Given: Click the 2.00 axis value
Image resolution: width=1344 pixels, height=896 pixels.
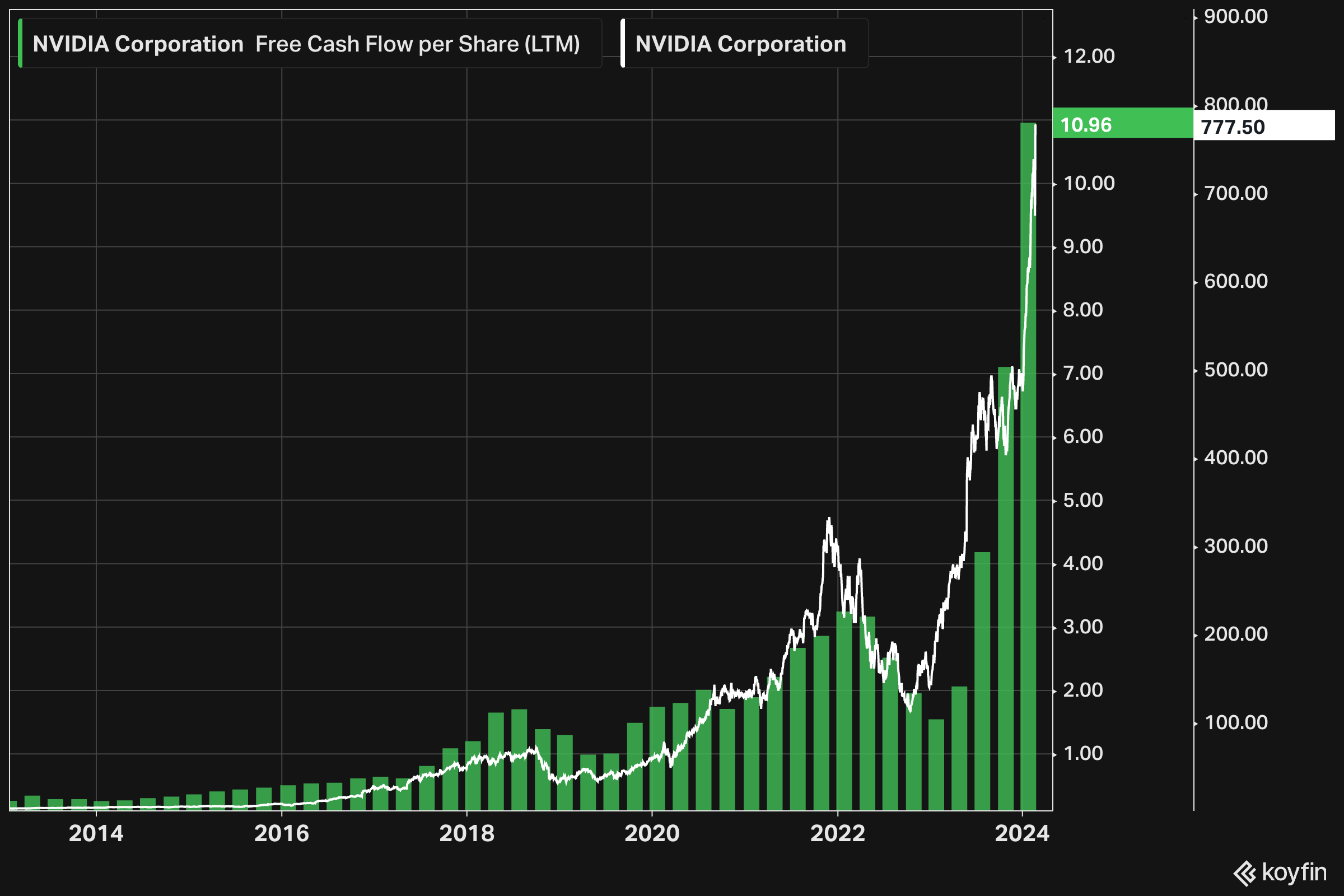Looking at the screenshot, I should coord(1083,690).
